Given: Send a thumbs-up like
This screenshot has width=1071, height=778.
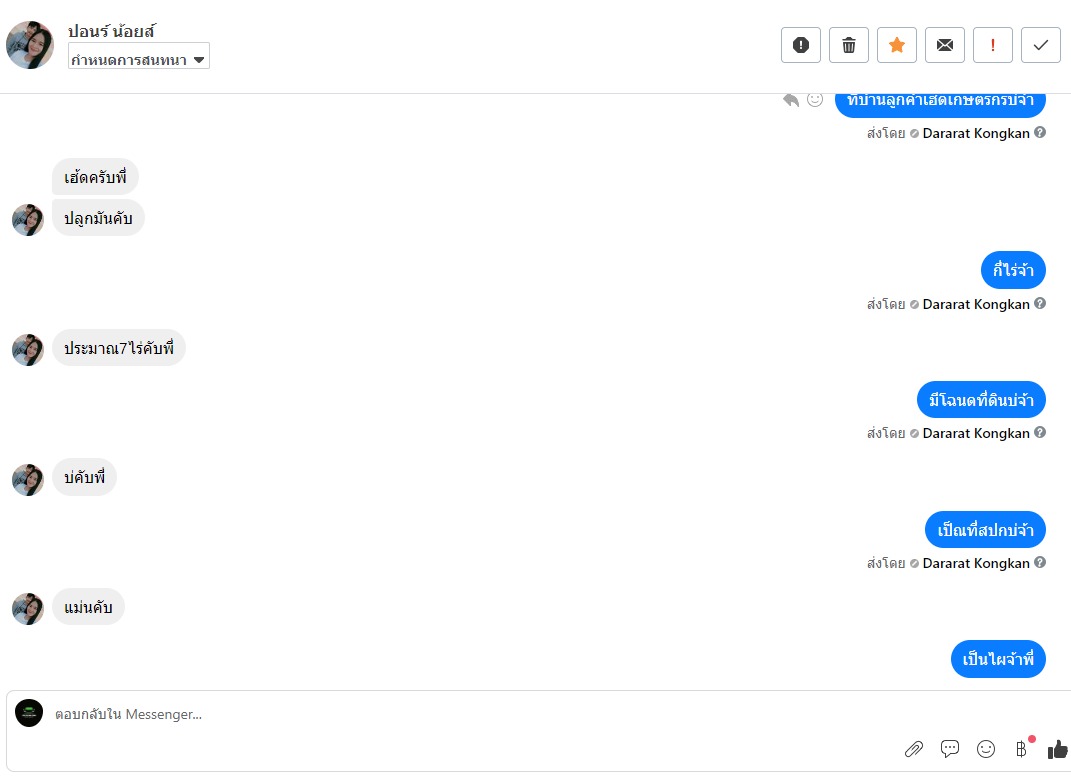Looking at the screenshot, I should [1057, 749].
